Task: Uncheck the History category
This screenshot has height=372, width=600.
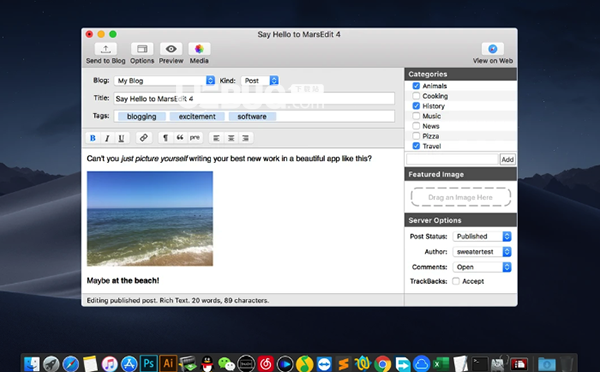Action: click(x=416, y=106)
